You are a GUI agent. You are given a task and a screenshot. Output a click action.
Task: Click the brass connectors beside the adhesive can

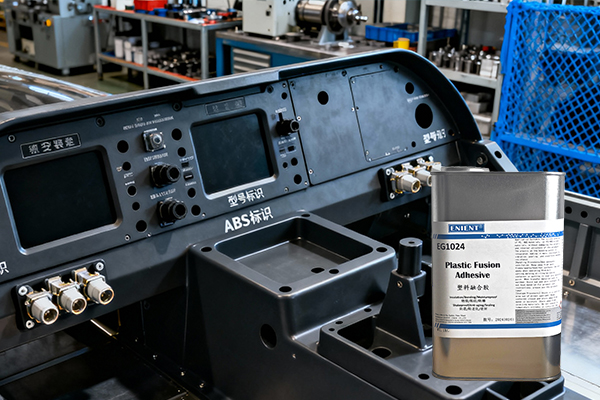pos(412,178)
